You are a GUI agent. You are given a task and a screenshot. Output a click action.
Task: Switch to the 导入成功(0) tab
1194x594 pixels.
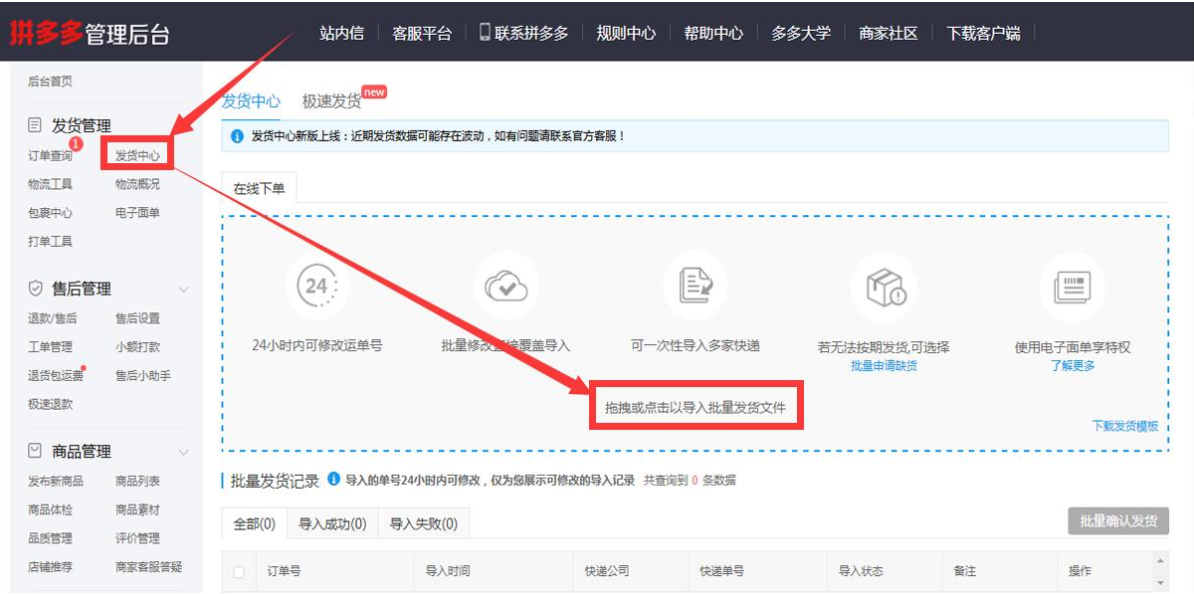coord(333,524)
